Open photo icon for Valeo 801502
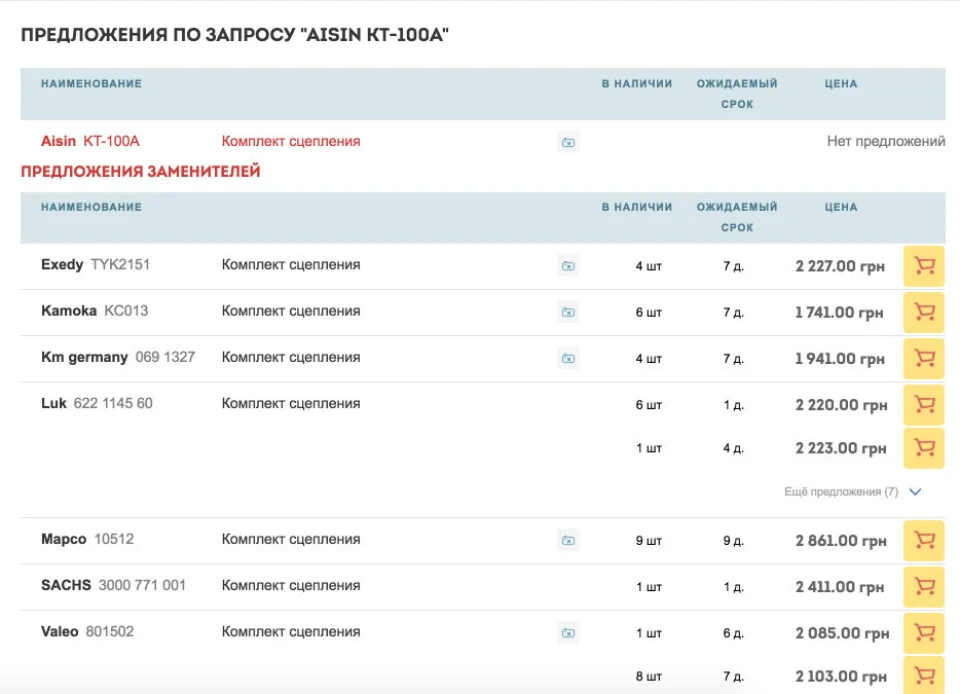This screenshot has height=694, width=960. click(x=568, y=633)
